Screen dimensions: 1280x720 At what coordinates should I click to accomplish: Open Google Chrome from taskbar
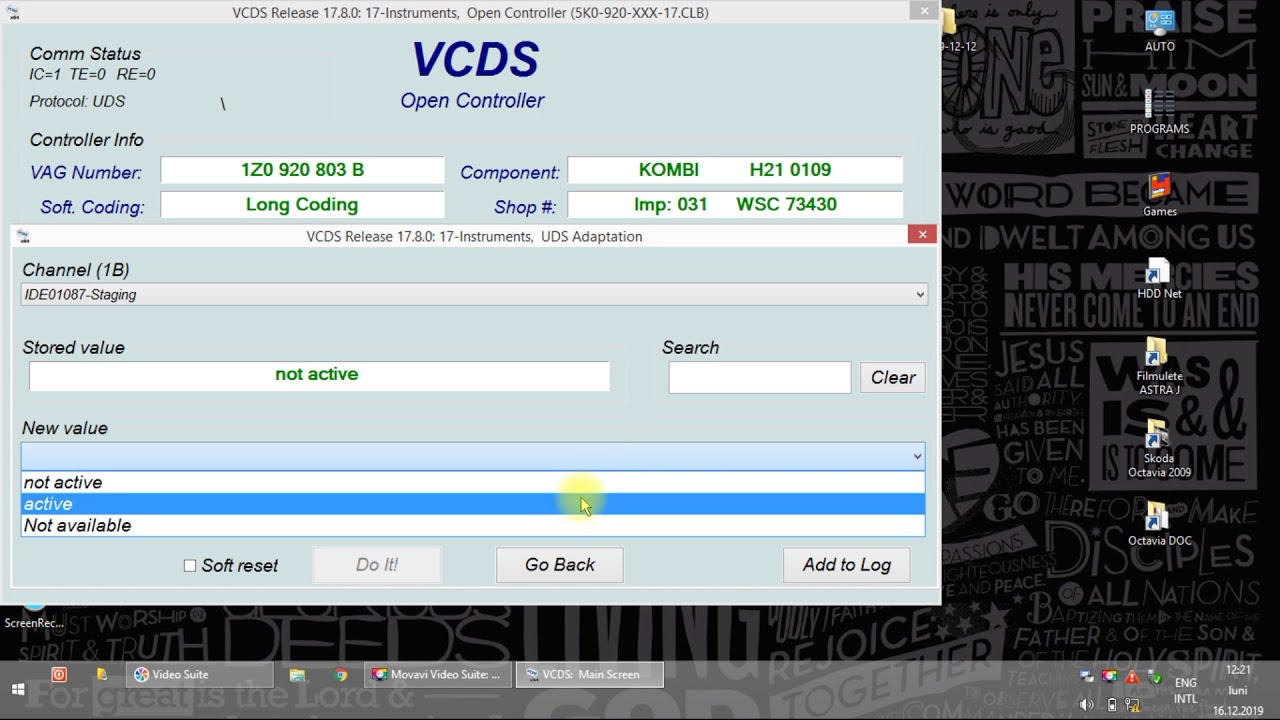point(341,675)
